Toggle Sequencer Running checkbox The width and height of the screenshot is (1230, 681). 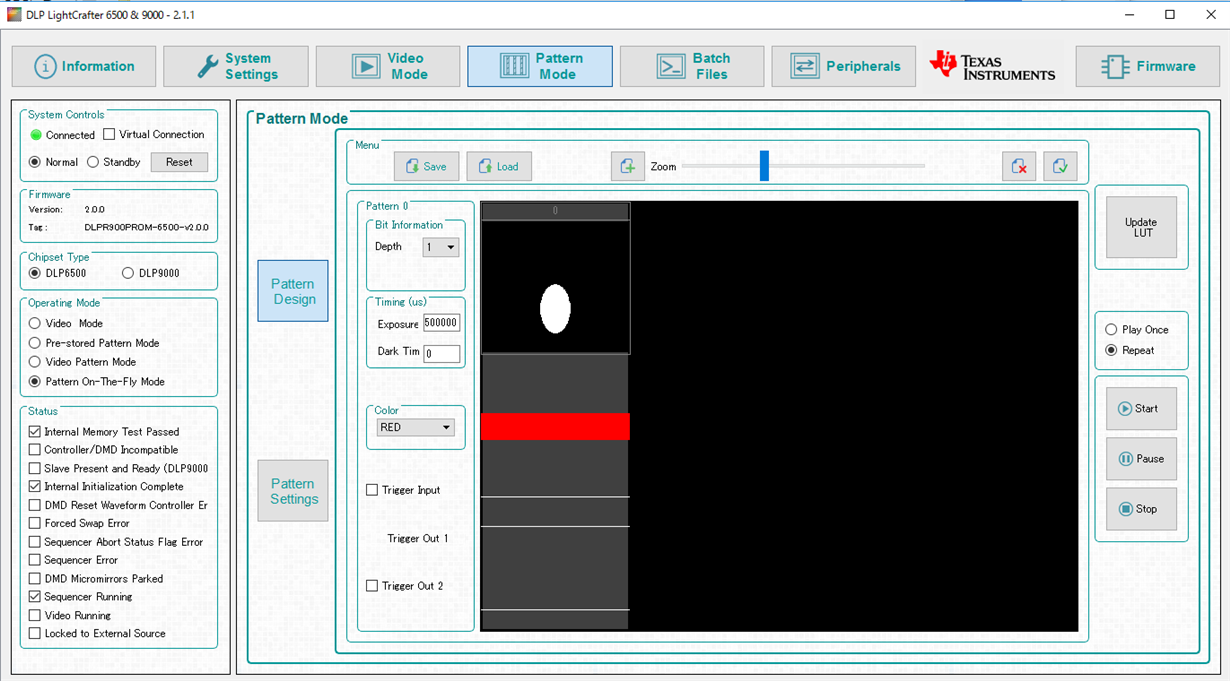(35, 597)
